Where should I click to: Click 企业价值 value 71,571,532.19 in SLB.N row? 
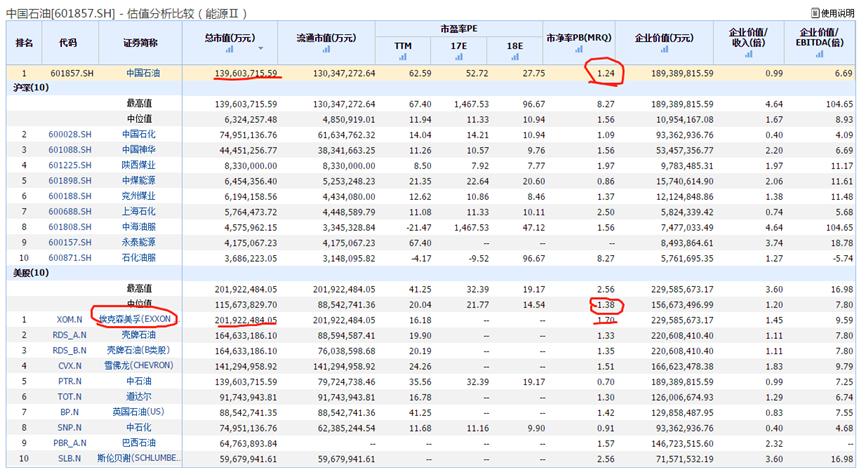click(682, 459)
